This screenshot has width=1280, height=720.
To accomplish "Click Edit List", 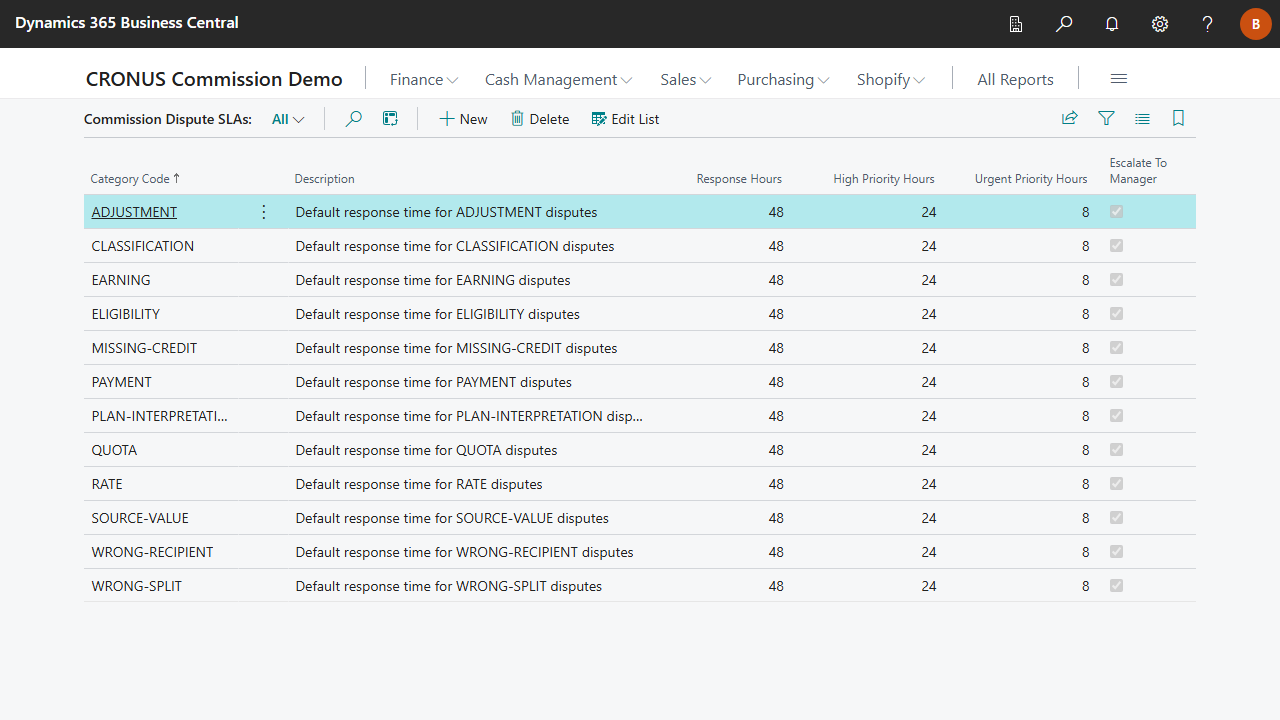I will point(625,119).
